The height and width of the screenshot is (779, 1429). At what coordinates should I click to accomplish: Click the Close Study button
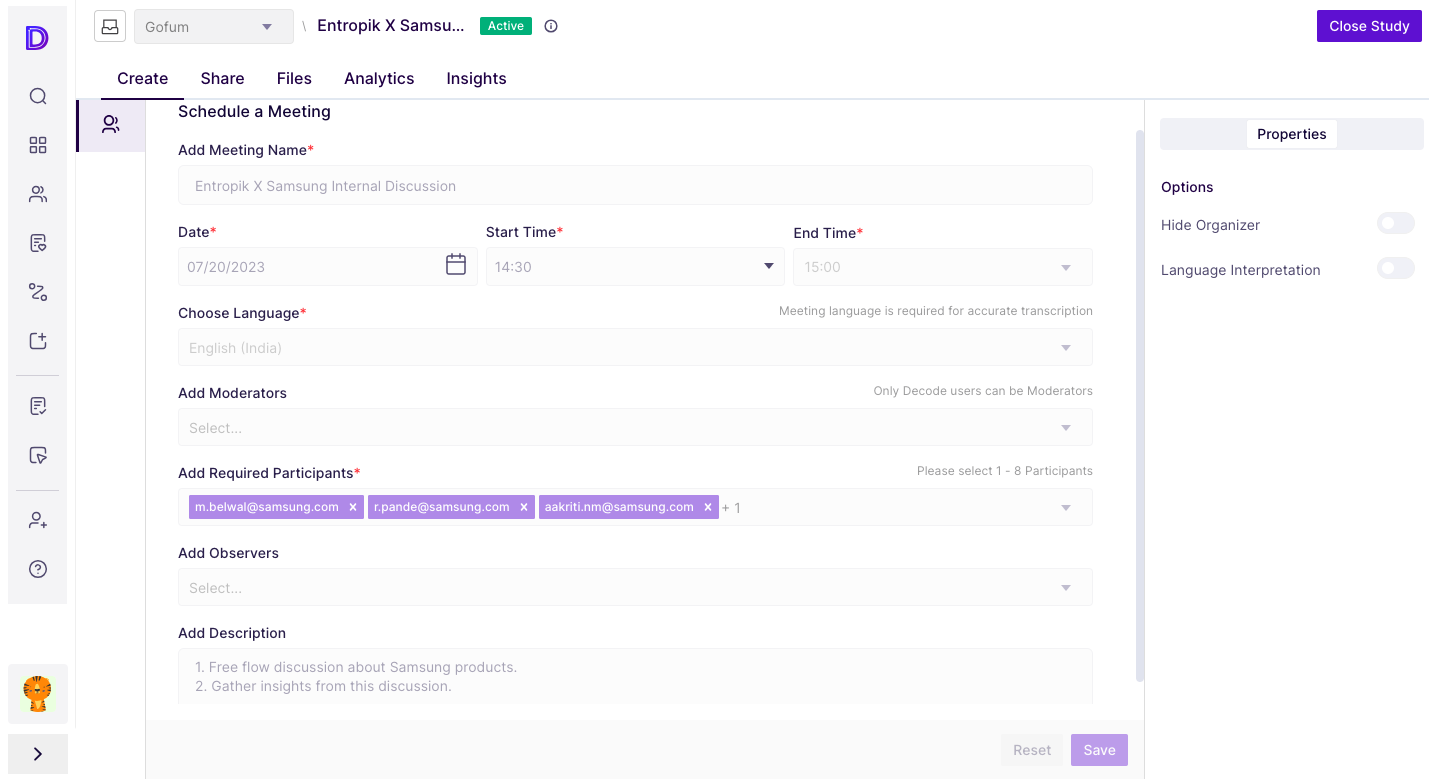[x=1369, y=26]
